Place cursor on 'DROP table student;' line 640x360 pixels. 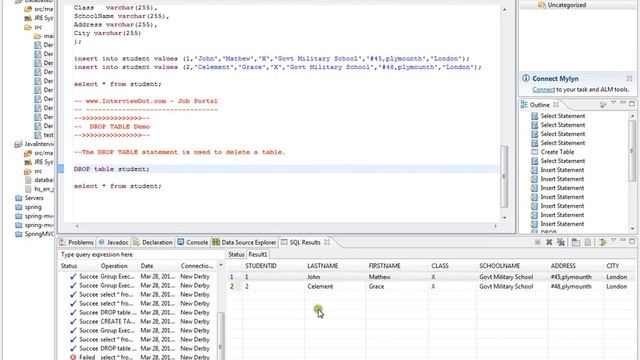(111, 169)
